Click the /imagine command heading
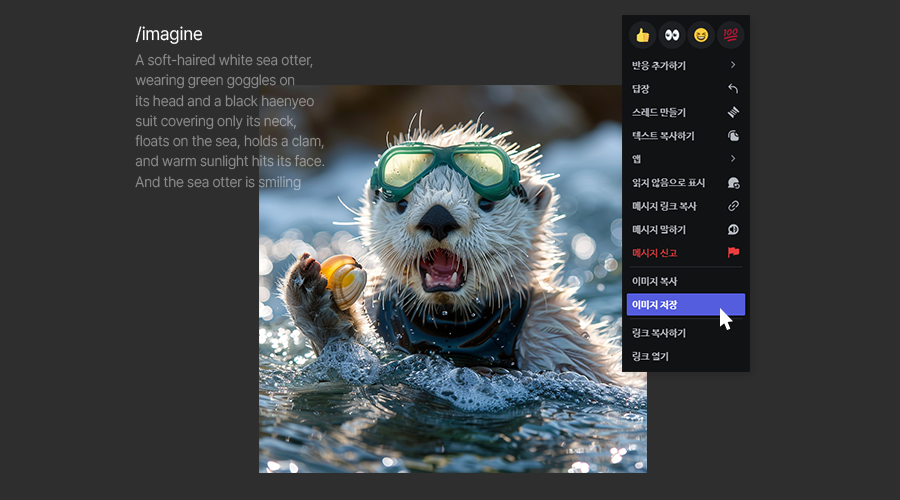Viewport: 900px width, 500px height. point(169,34)
